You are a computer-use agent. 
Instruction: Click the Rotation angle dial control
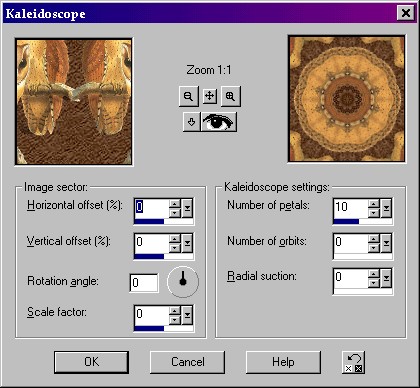coord(183,282)
